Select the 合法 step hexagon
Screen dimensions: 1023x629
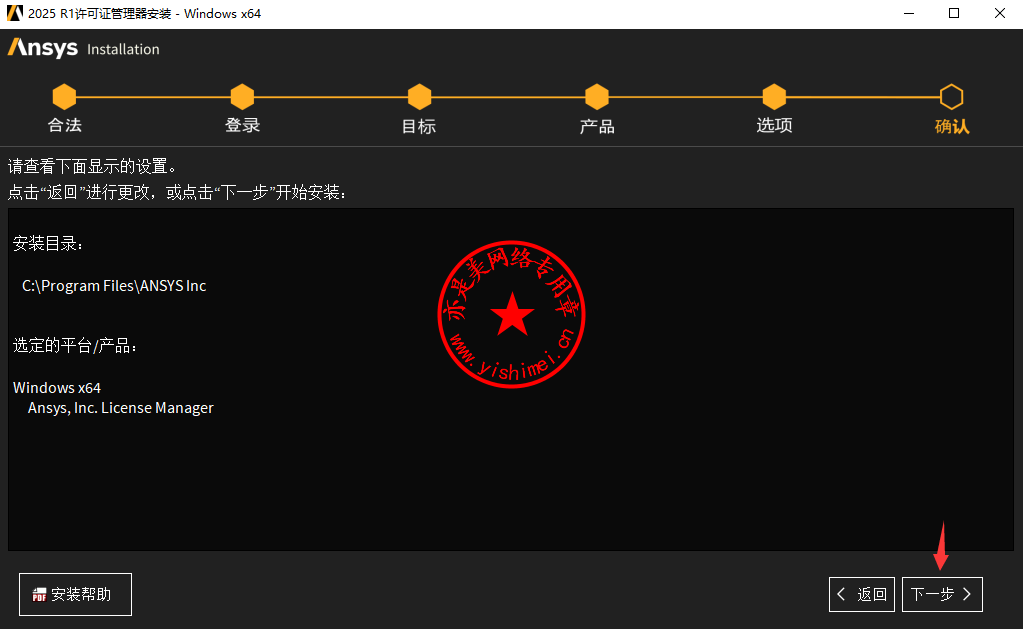tap(65, 97)
